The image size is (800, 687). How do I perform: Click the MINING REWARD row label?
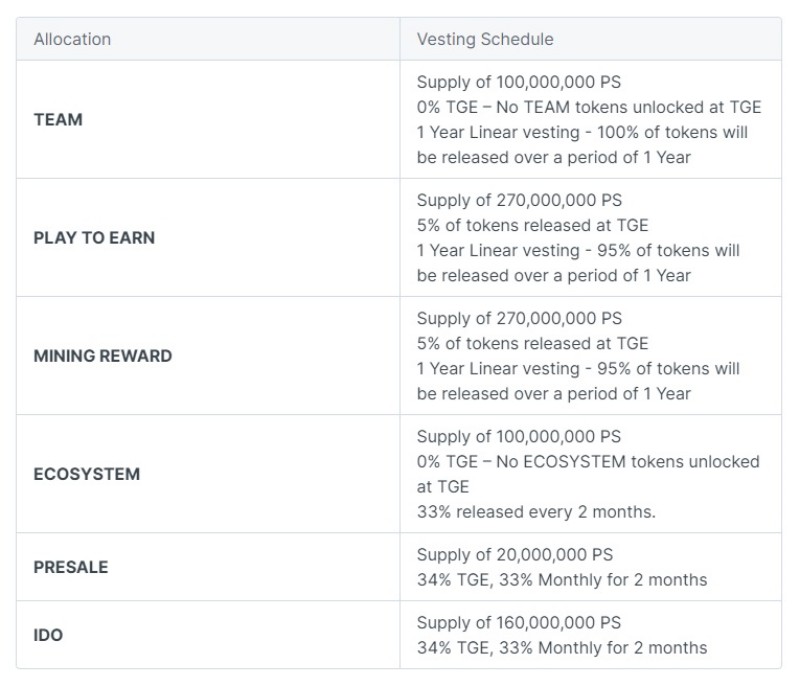[x=102, y=356]
